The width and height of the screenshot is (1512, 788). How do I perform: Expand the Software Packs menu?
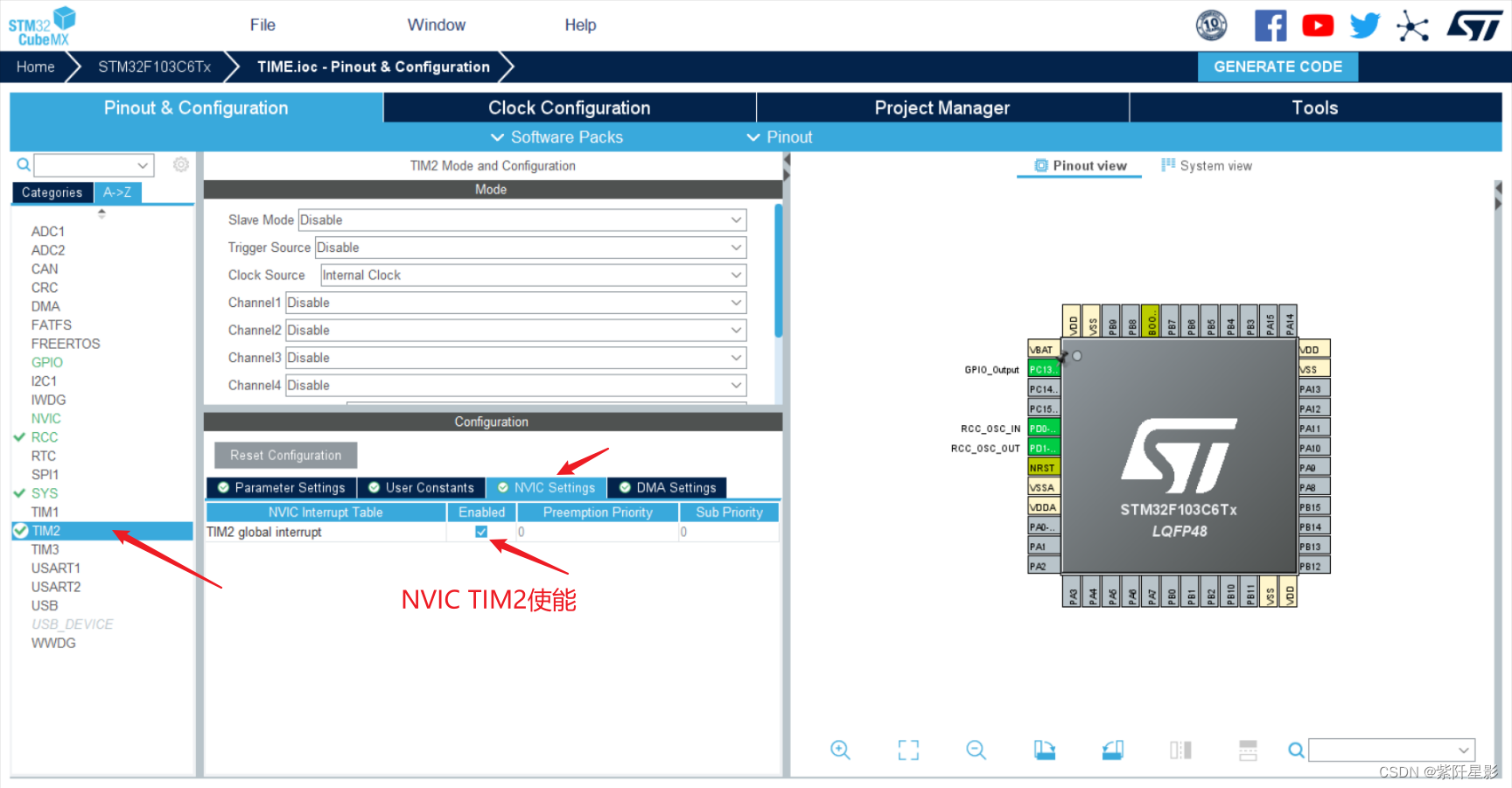click(557, 137)
